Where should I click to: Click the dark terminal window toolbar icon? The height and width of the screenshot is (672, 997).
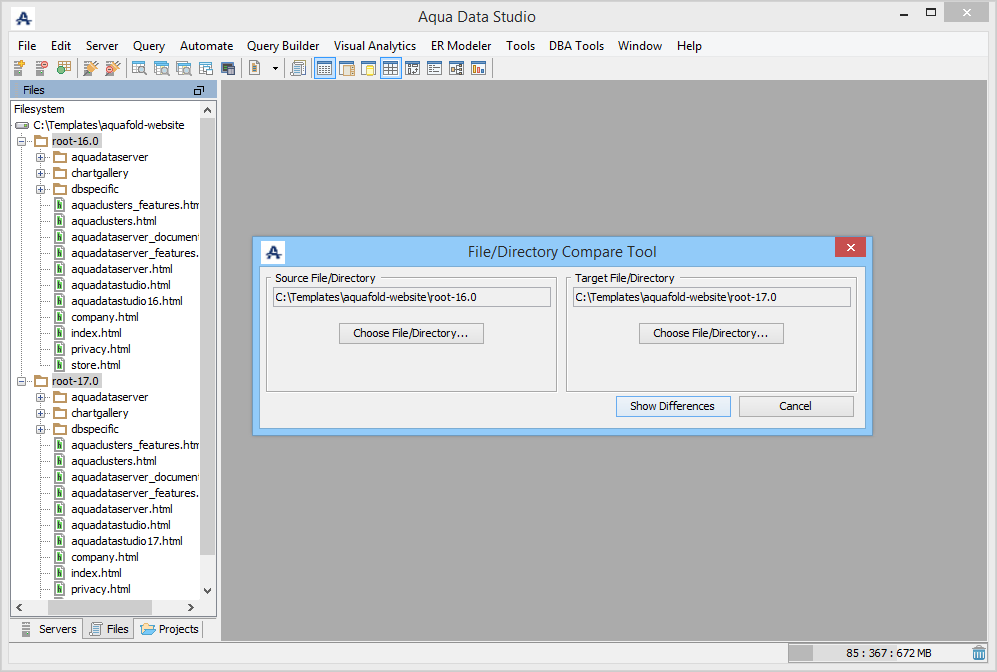[x=228, y=68]
